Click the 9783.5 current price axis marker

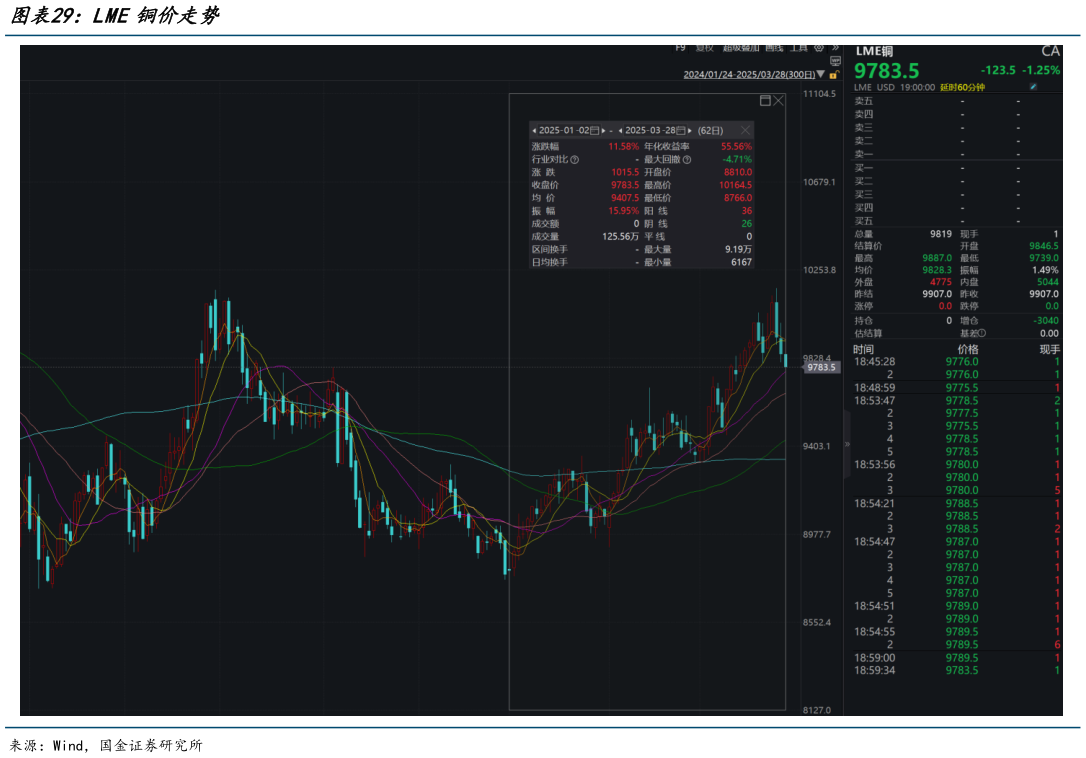click(x=821, y=367)
